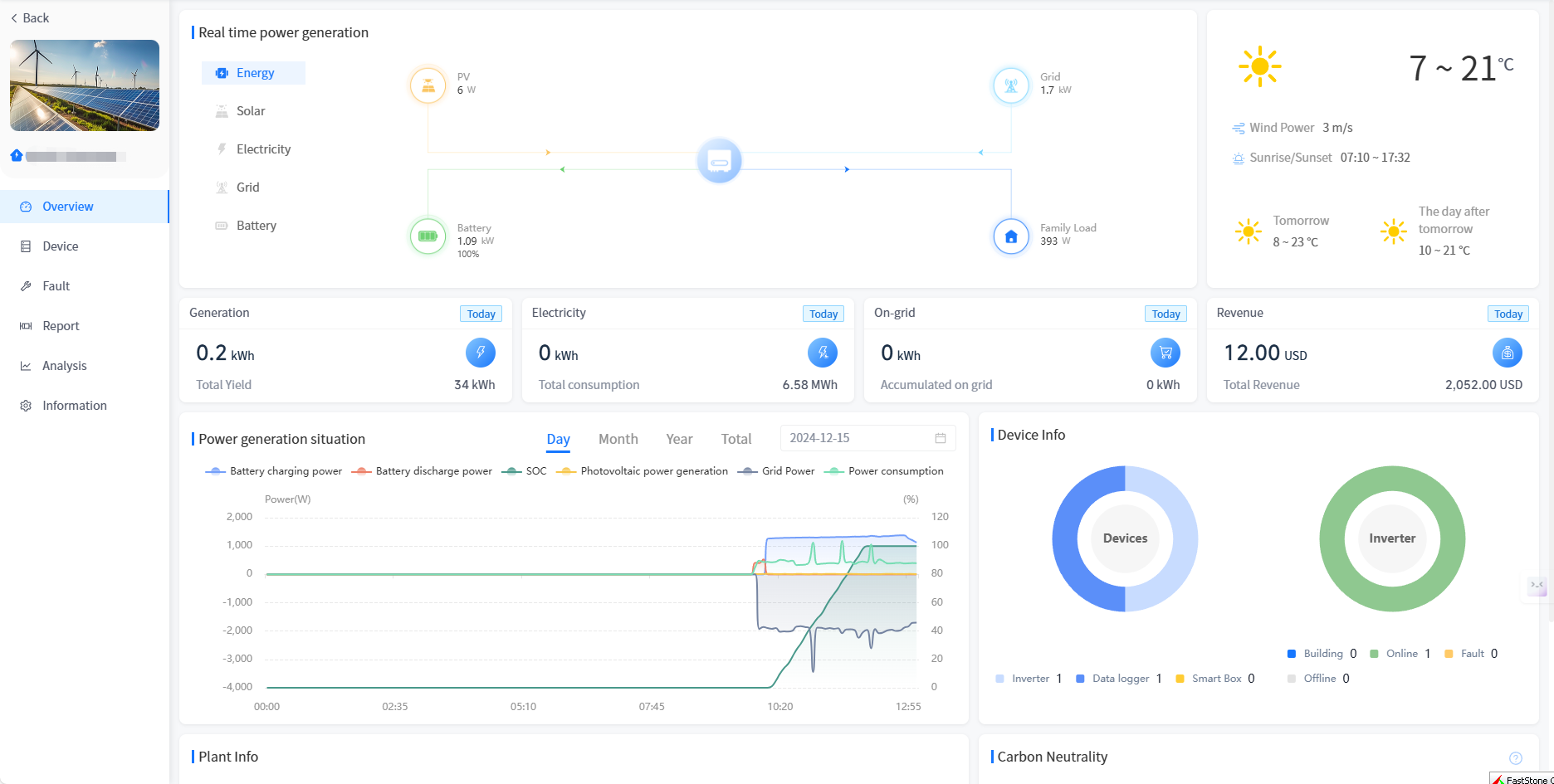Click the central inverter icon
The image size is (1554, 784).
pos(719,161)
